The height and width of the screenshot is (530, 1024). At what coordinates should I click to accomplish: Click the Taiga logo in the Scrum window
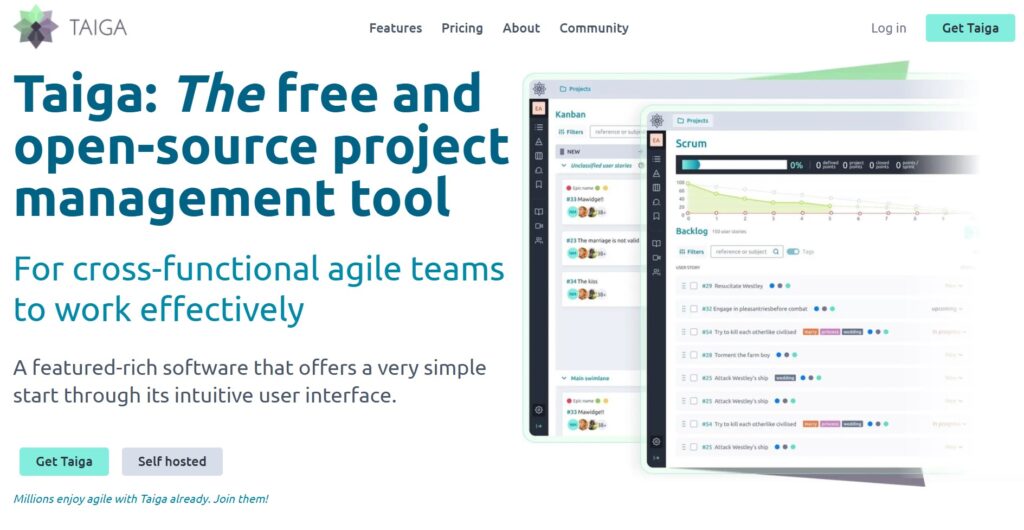657,121
